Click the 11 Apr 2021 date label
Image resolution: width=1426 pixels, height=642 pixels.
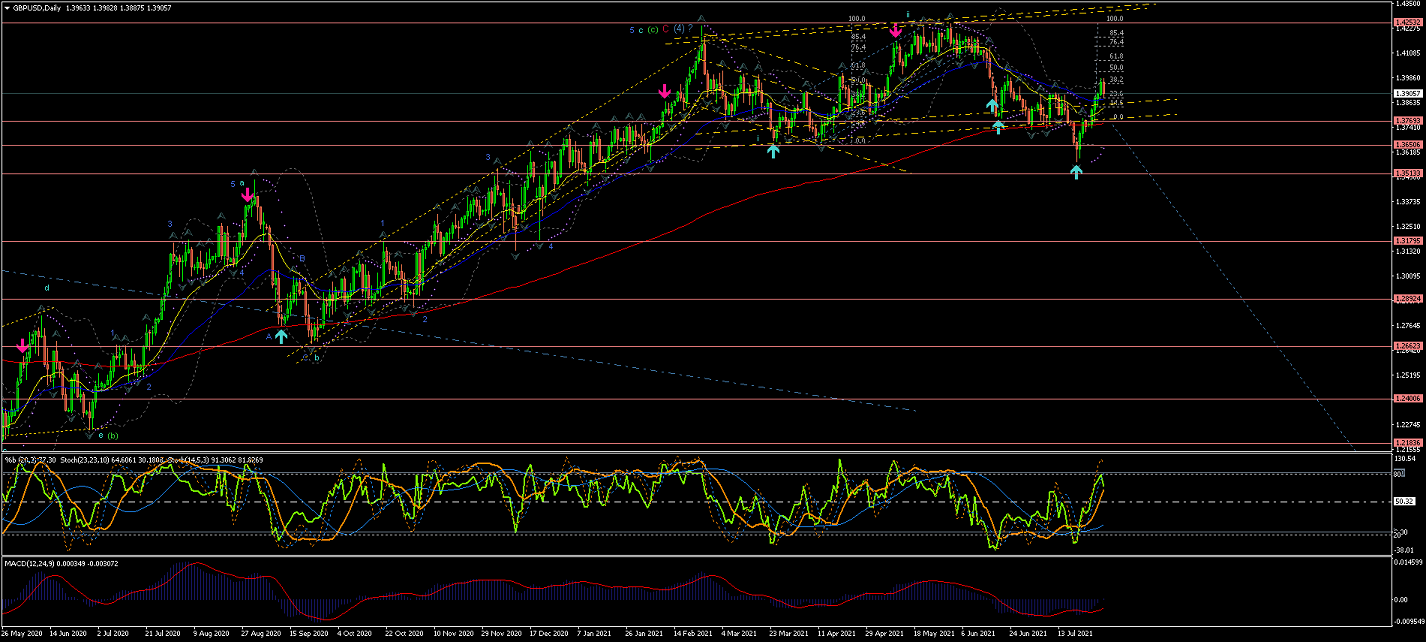[837, 634]
